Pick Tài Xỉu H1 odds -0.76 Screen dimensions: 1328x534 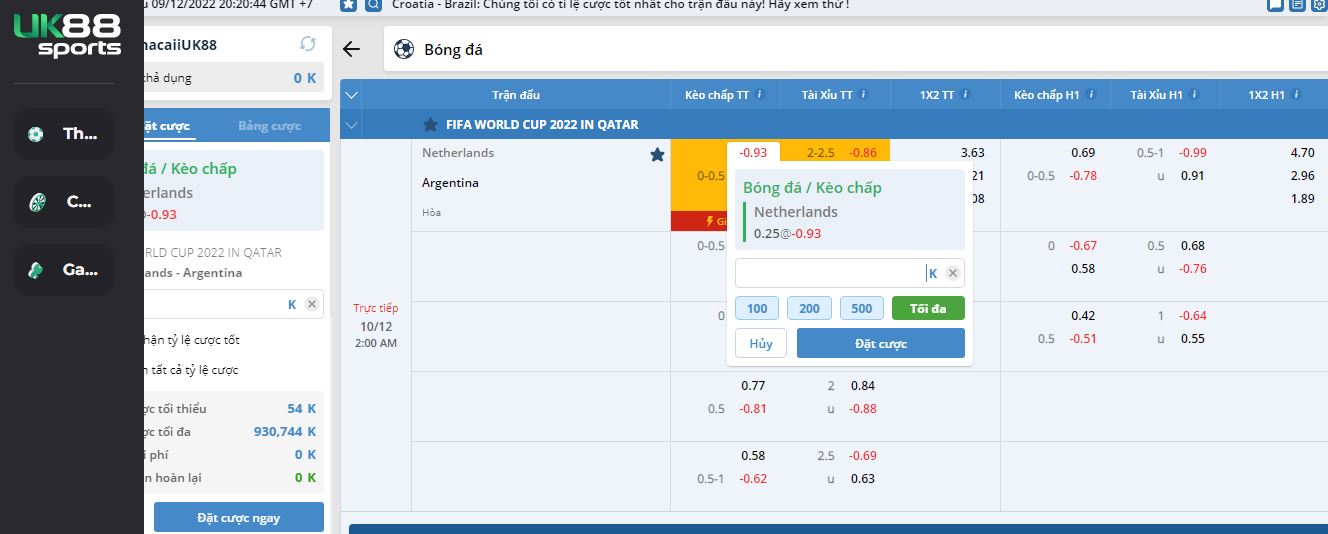[x=1193, y=269]
